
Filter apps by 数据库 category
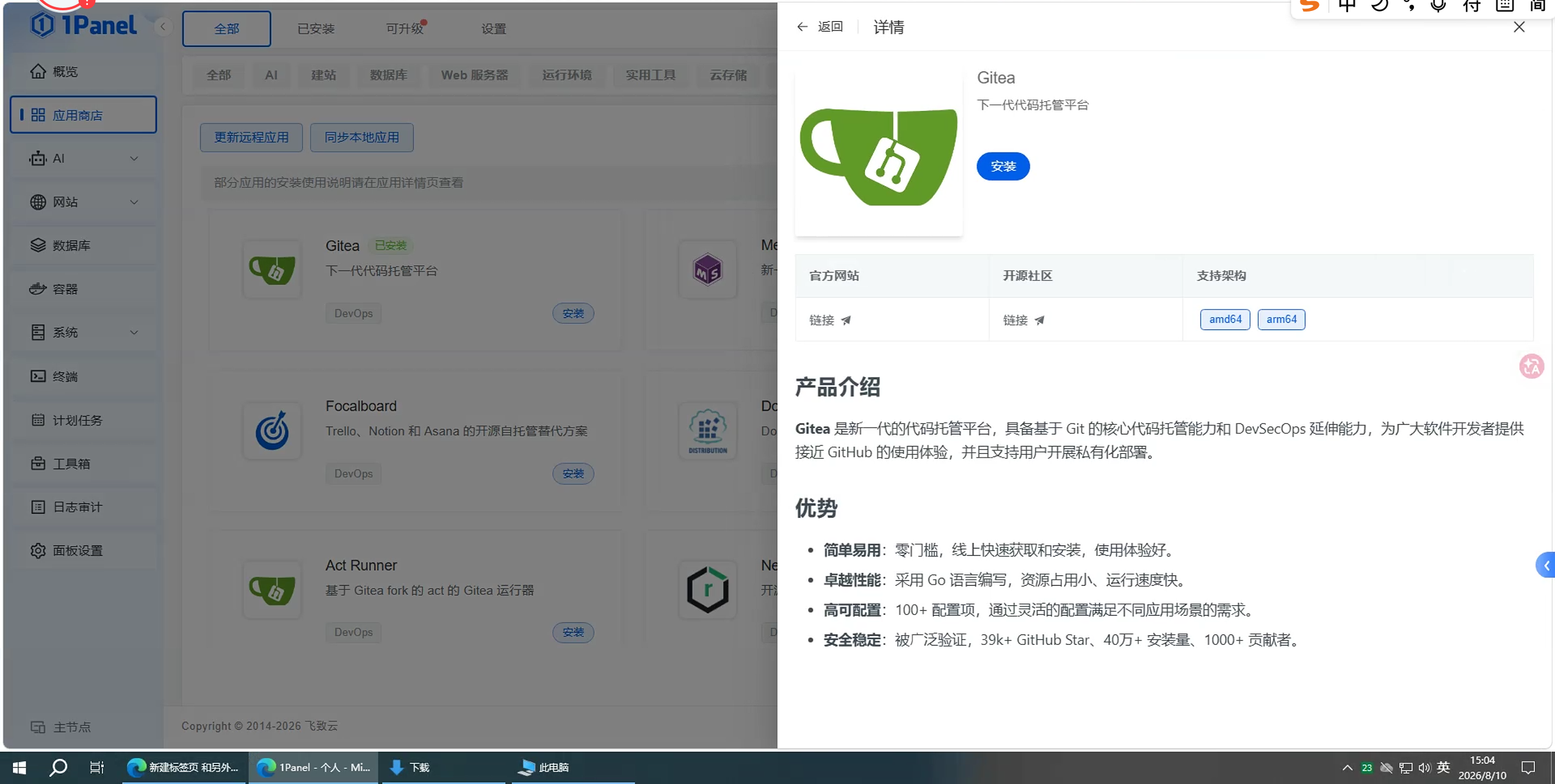tap(388, 75)
